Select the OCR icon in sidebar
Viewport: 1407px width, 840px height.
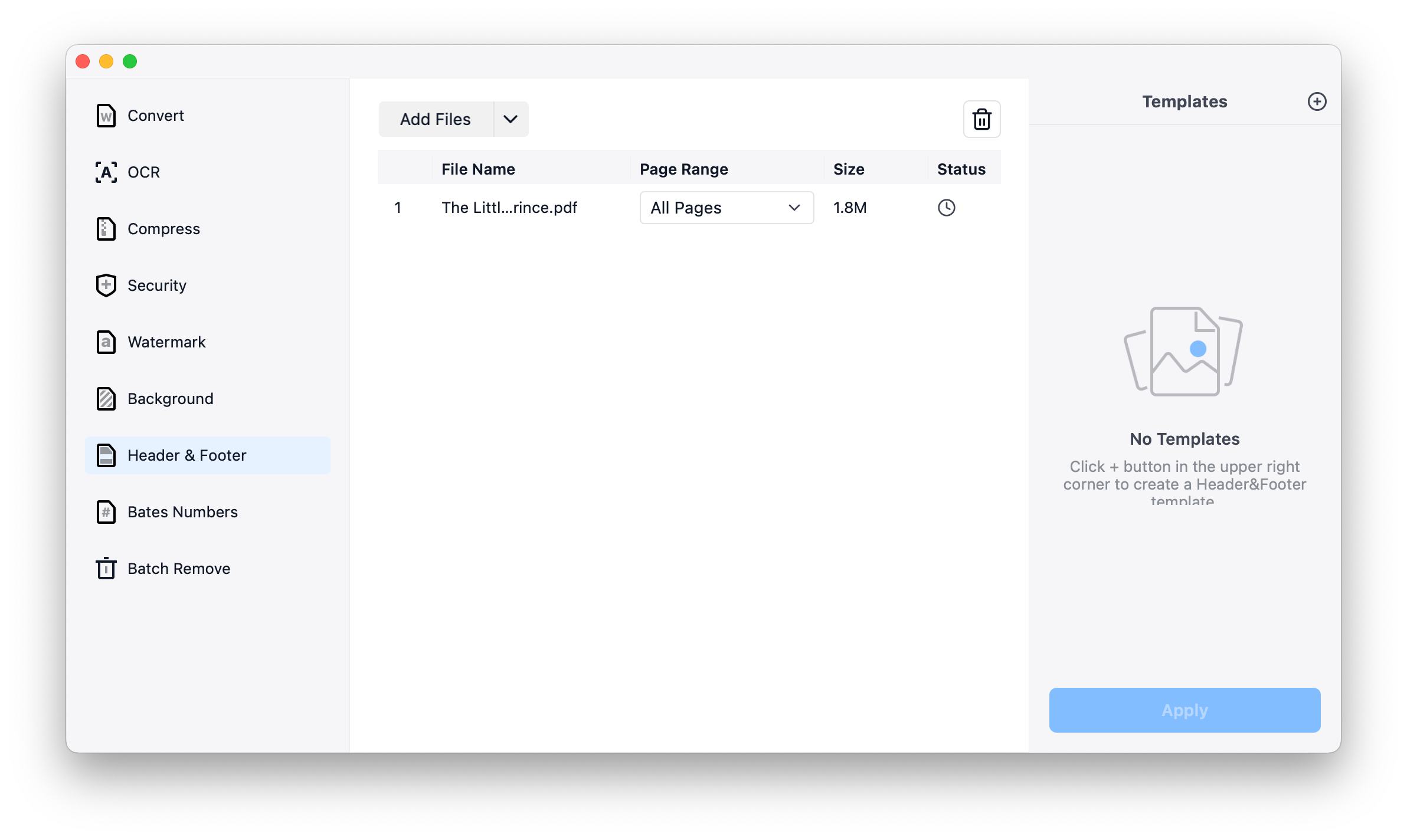point(106,172)
